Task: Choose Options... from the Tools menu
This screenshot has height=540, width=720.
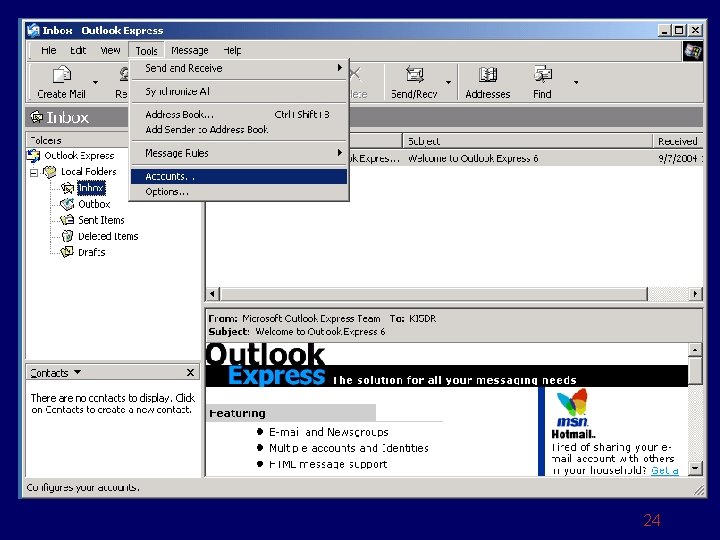Action: tap(239, 192)
